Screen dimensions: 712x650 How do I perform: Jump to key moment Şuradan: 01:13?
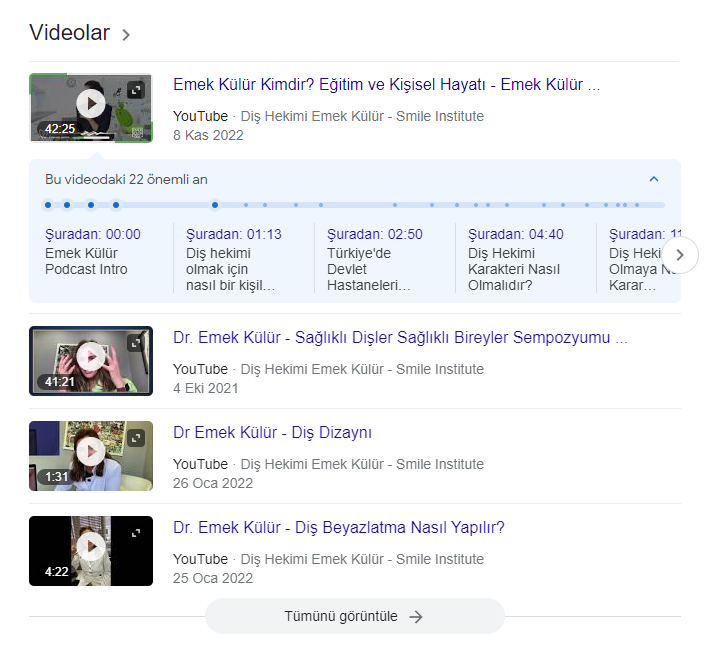(233, 234)
